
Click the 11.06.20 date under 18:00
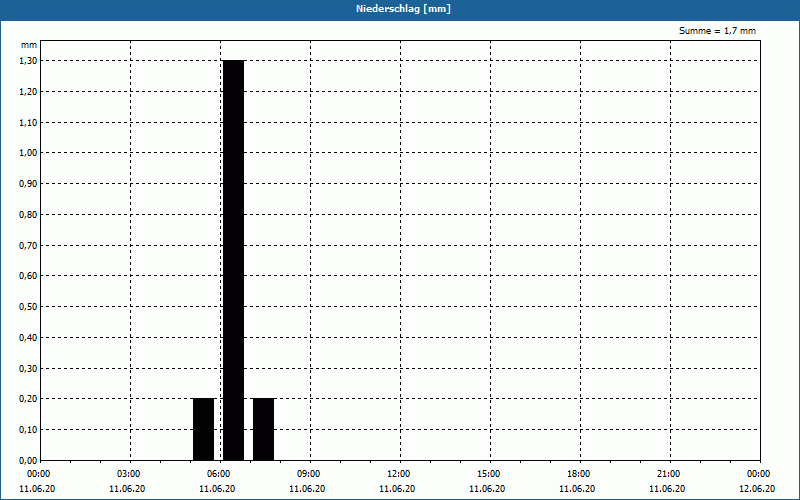pos(577,489)
